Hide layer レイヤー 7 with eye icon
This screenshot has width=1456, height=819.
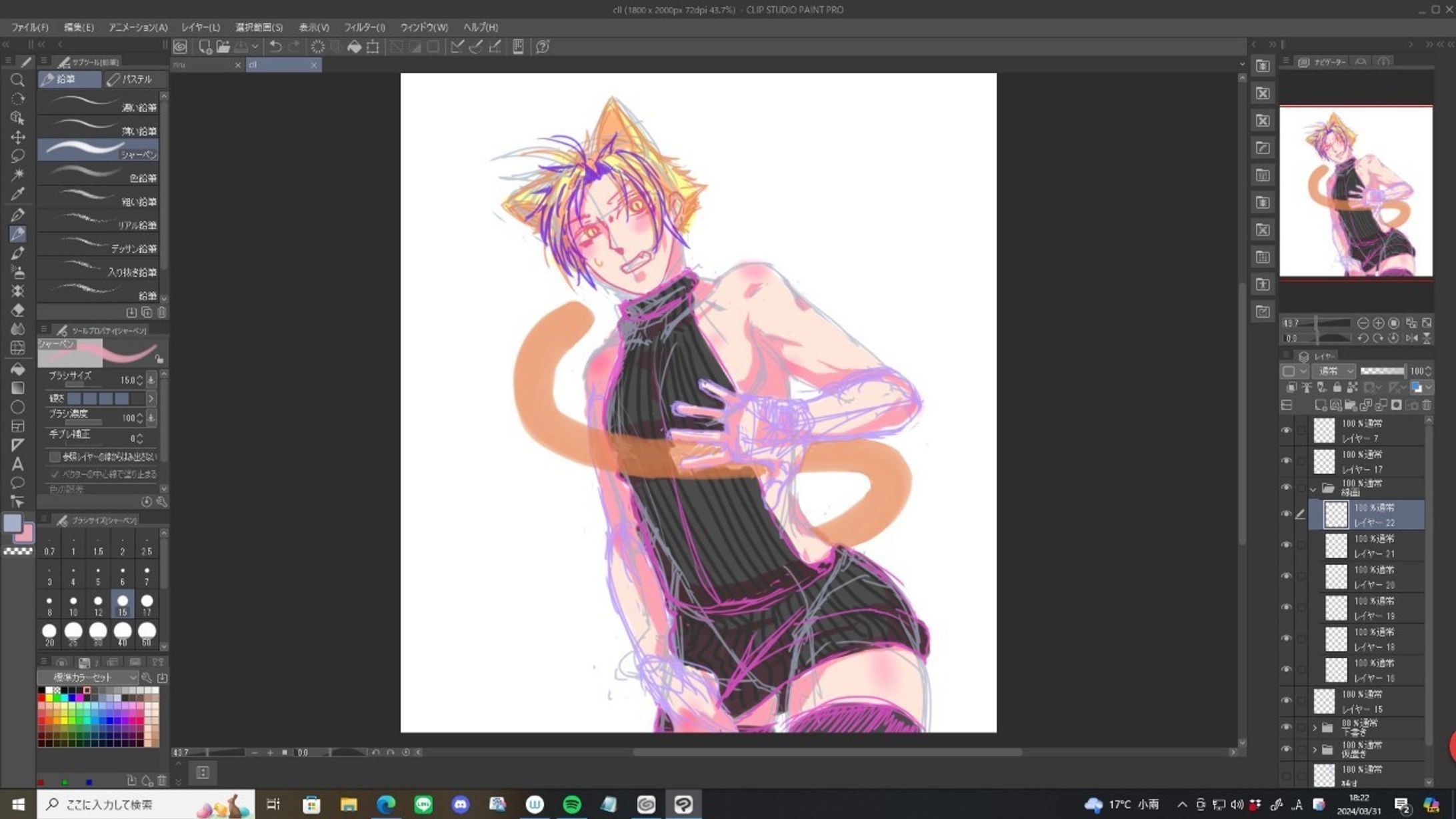tap(1286, 431)
